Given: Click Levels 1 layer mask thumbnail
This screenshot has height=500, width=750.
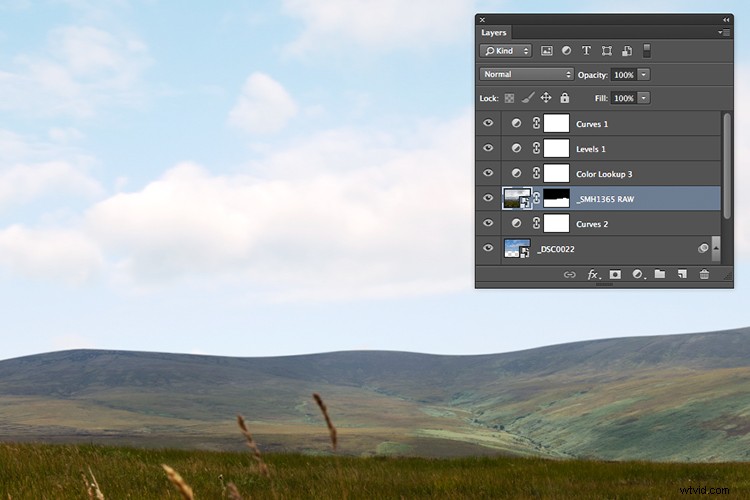Looking at the screenshot, I should point(557,148).
